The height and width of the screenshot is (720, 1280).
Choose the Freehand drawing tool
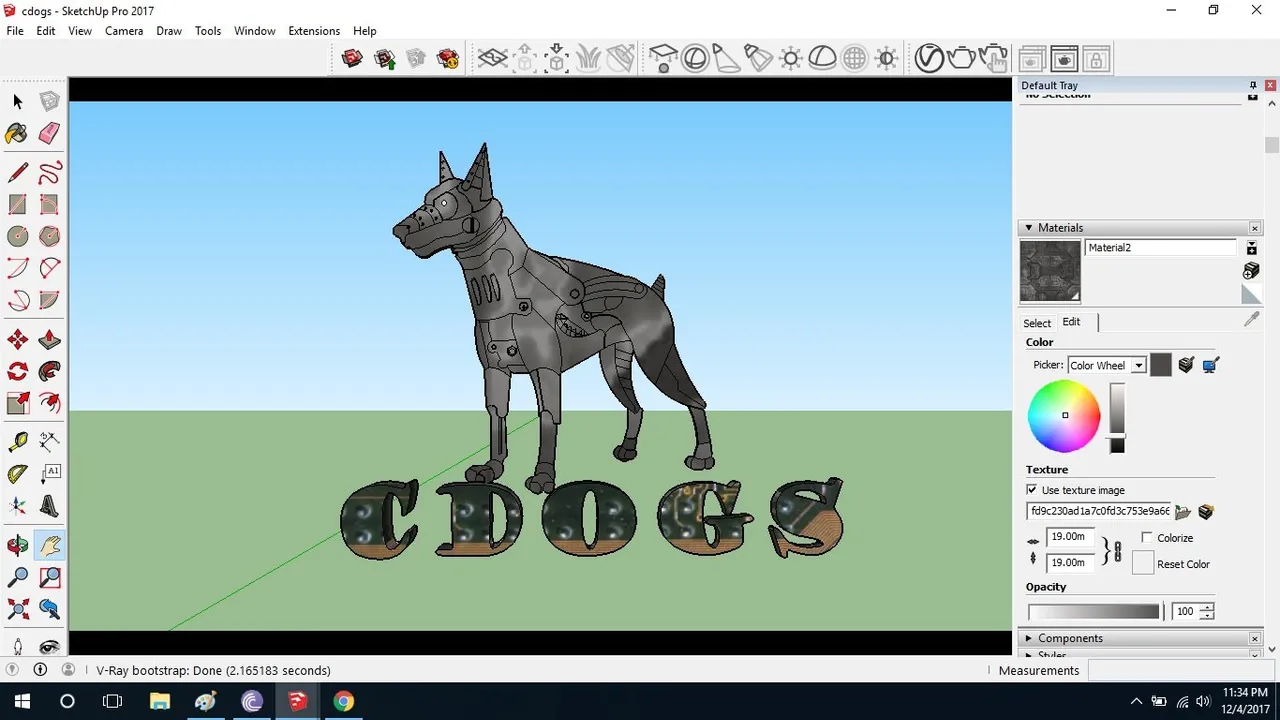coord(49,172)
